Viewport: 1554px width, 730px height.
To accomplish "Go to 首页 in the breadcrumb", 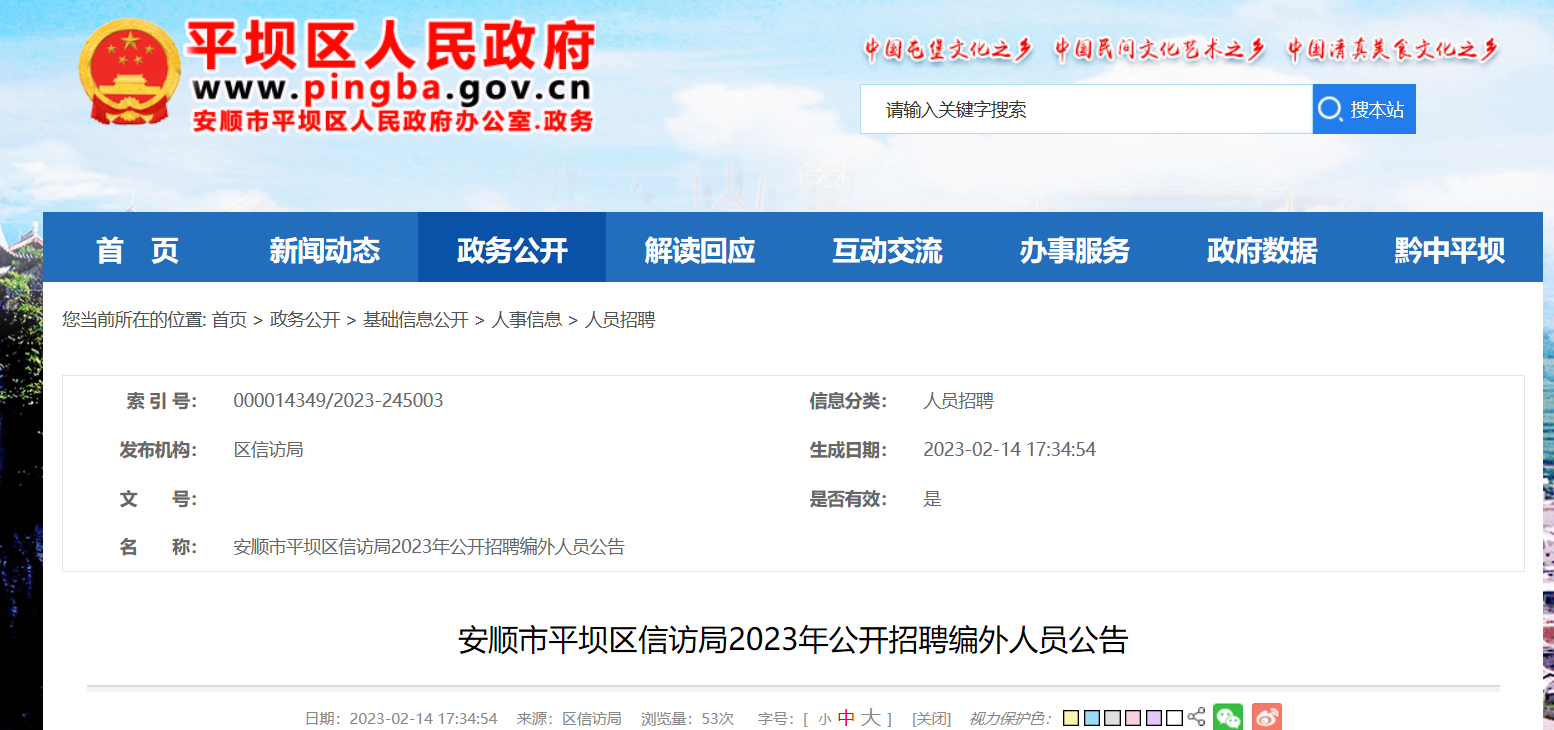I will coord(229,320).
